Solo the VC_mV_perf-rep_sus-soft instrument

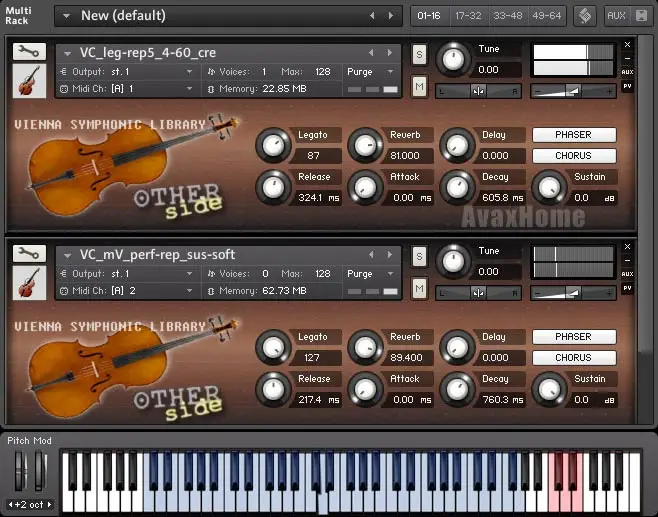(419, 256)
